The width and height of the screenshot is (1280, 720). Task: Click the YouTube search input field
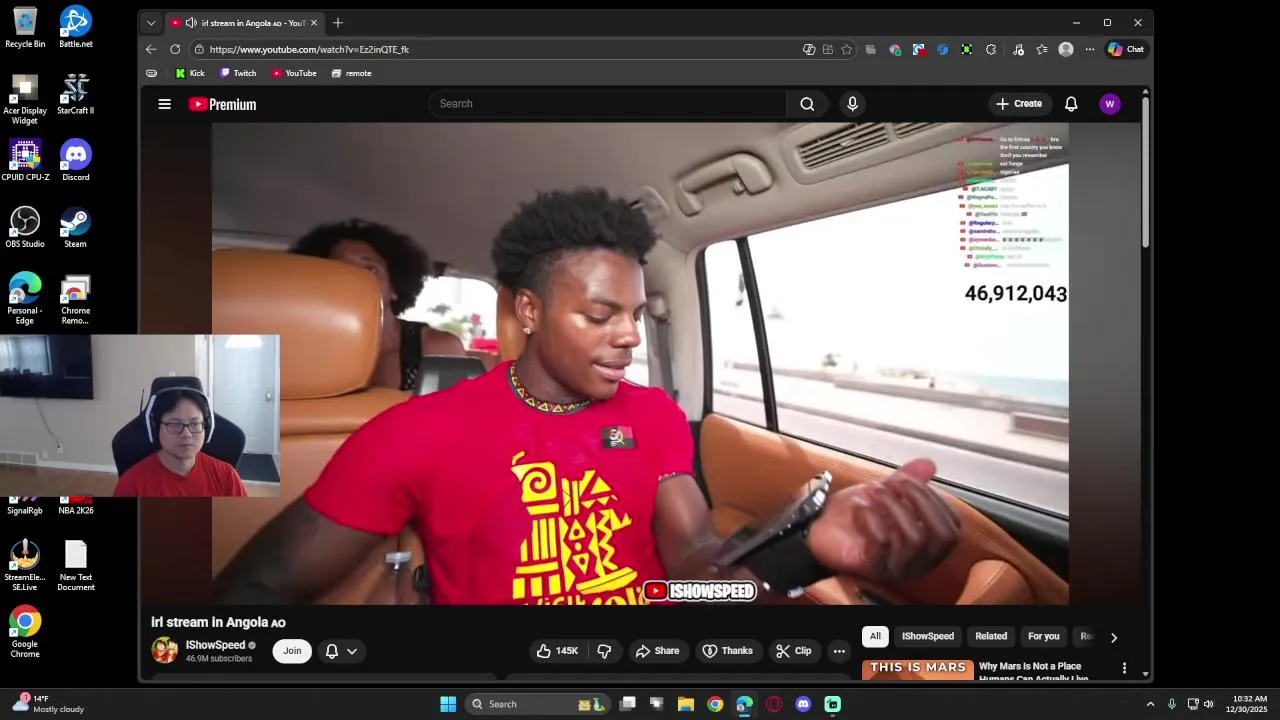point(608,104)
